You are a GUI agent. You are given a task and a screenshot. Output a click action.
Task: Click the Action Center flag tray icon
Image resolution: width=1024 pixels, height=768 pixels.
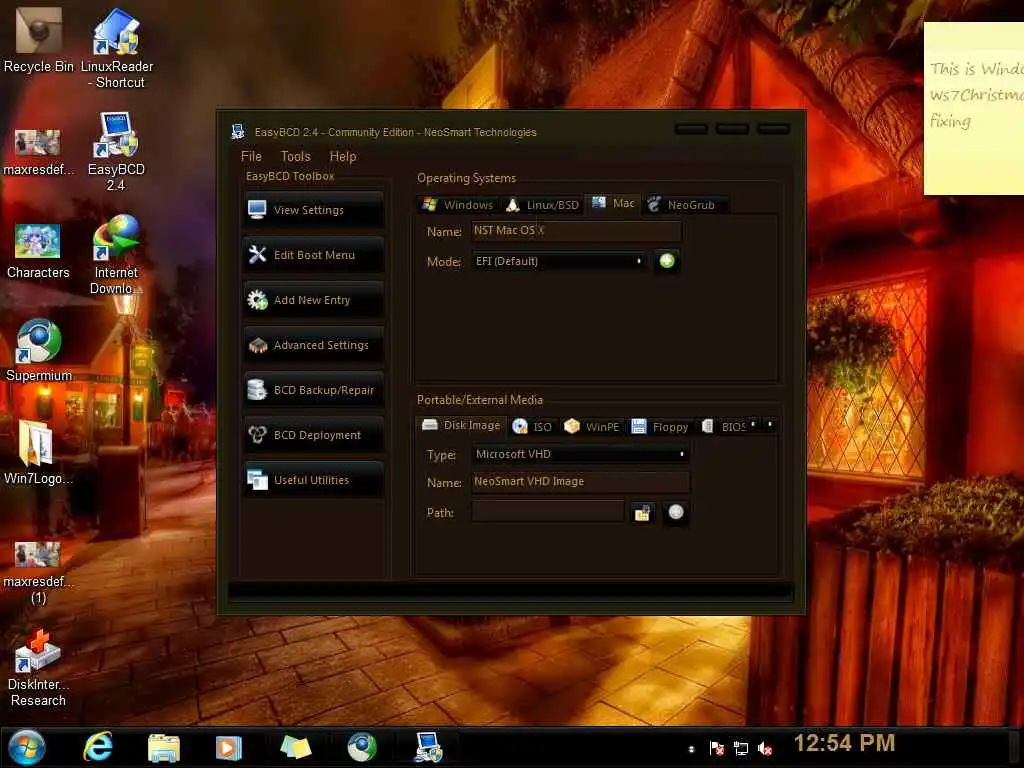(716, 748)
